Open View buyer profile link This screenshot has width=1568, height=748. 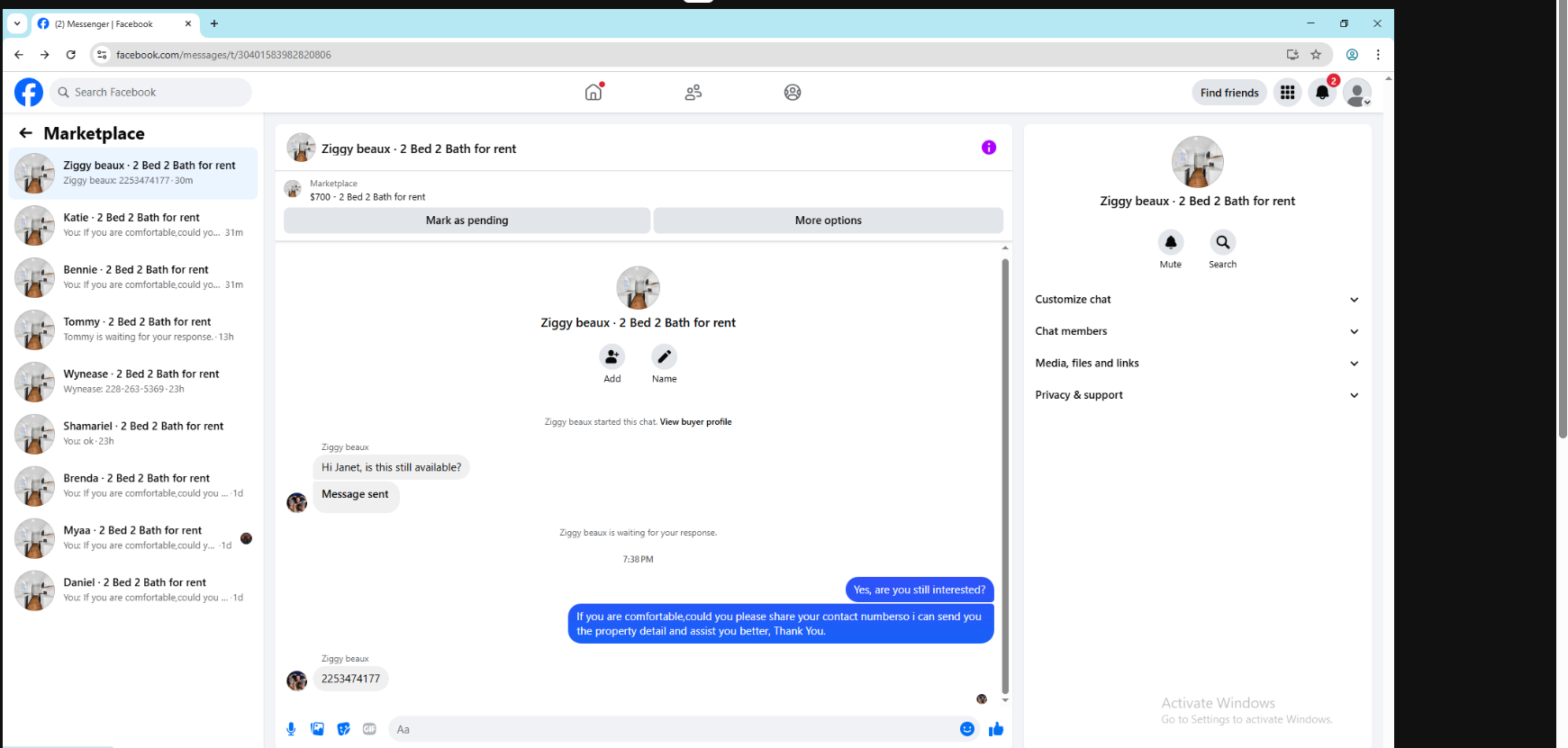tap(695, 422)
